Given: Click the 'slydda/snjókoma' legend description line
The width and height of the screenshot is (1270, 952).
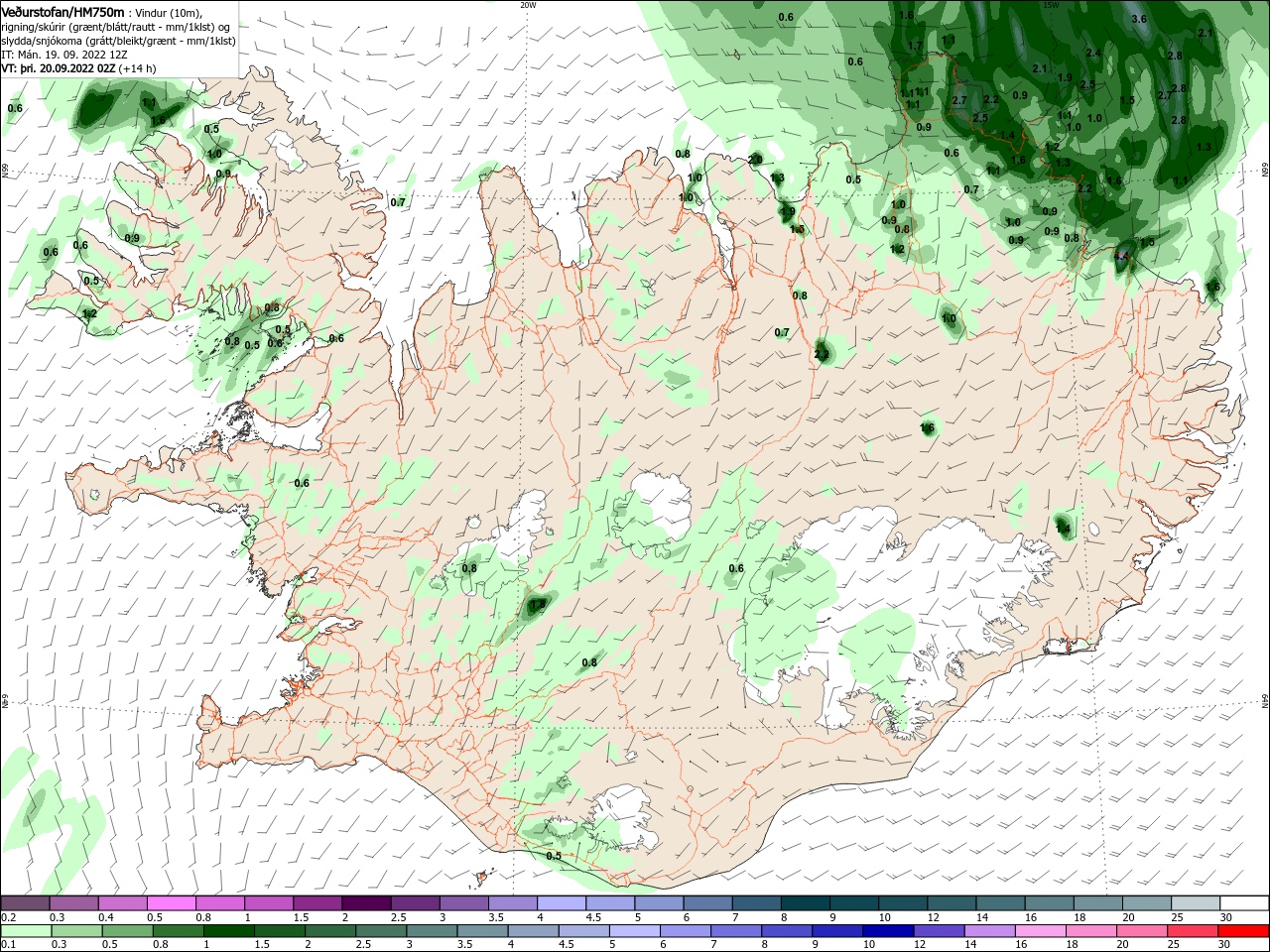Looking at the screenshot, I should 117,41.
